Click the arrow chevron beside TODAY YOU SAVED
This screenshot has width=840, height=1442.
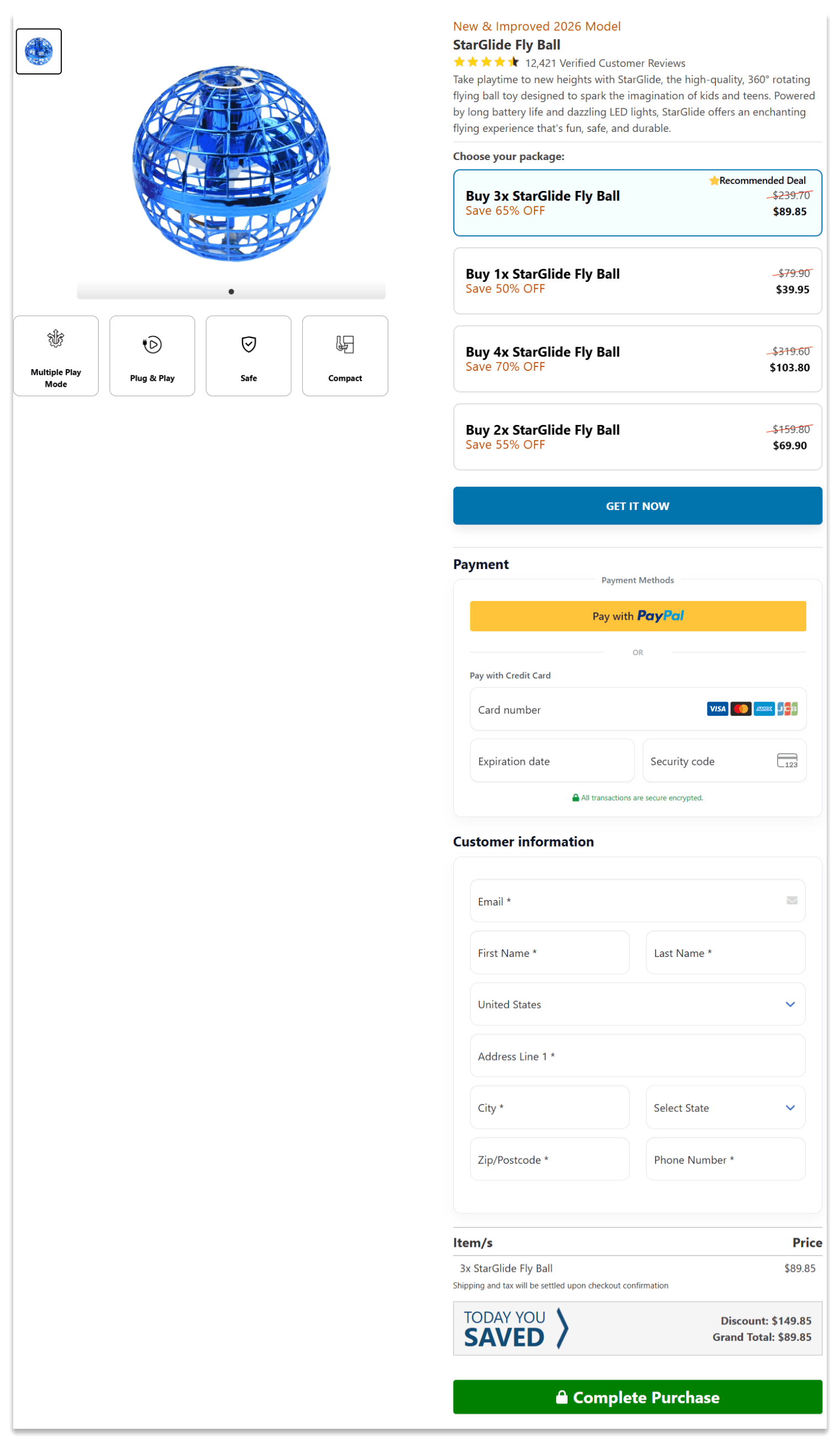point(563,1328)
